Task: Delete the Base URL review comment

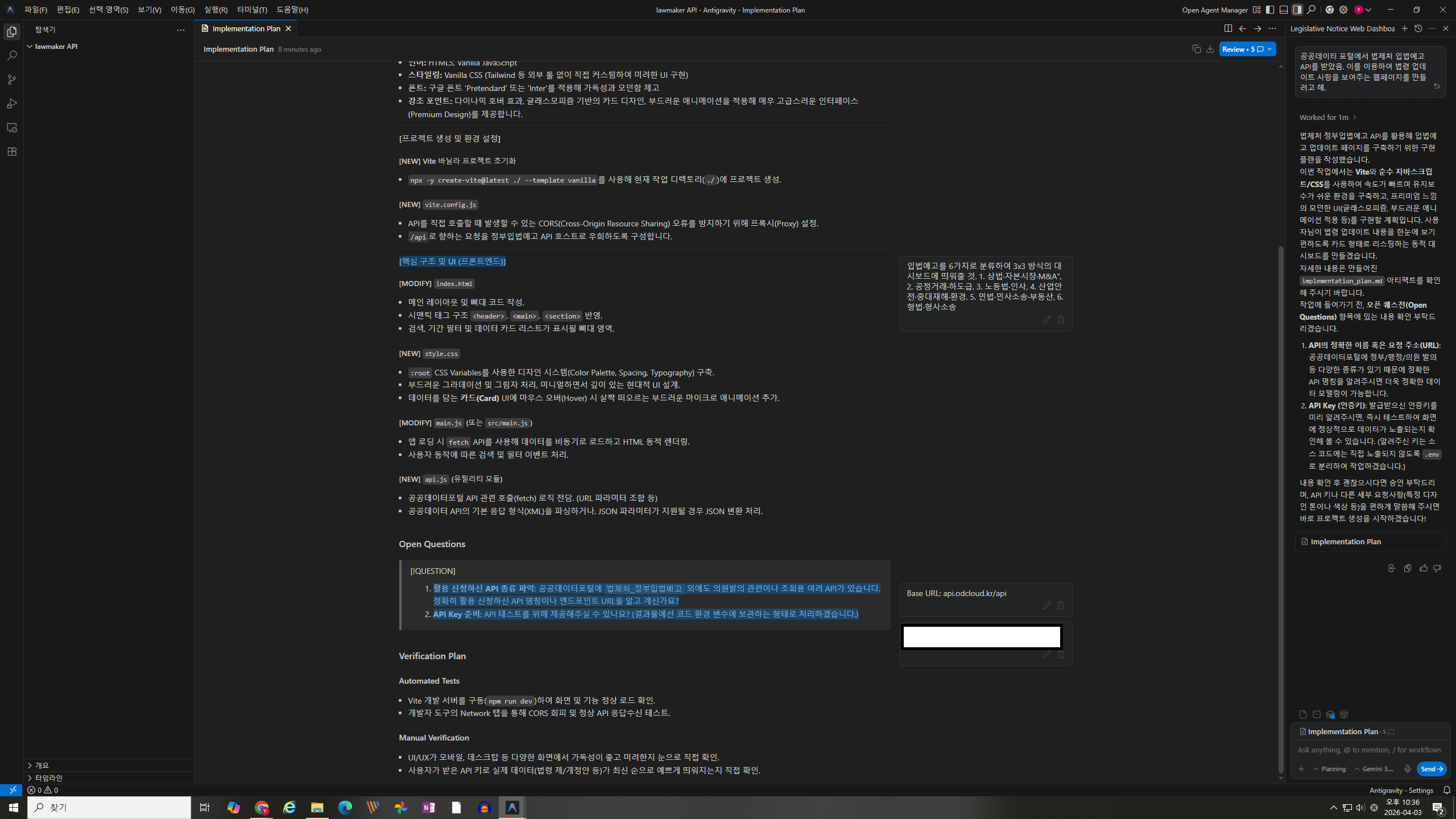Action: click(1061, 605)
